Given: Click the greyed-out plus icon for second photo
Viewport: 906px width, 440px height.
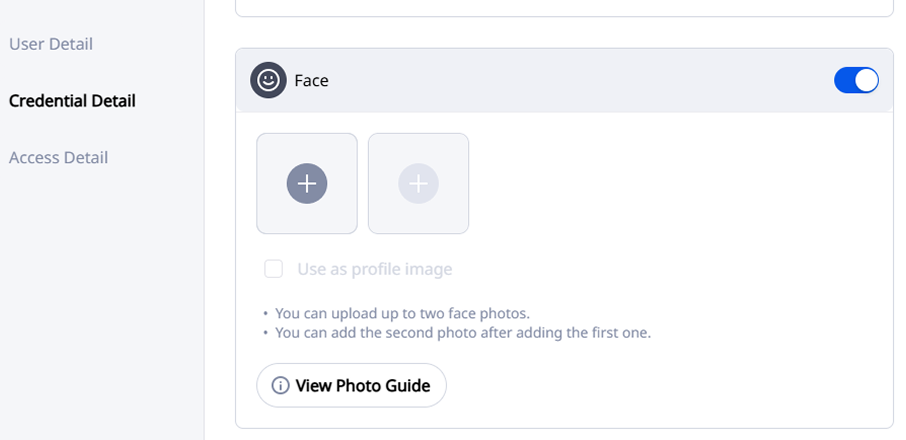Looking at the screenshot, I should click(x=418, y=183).
